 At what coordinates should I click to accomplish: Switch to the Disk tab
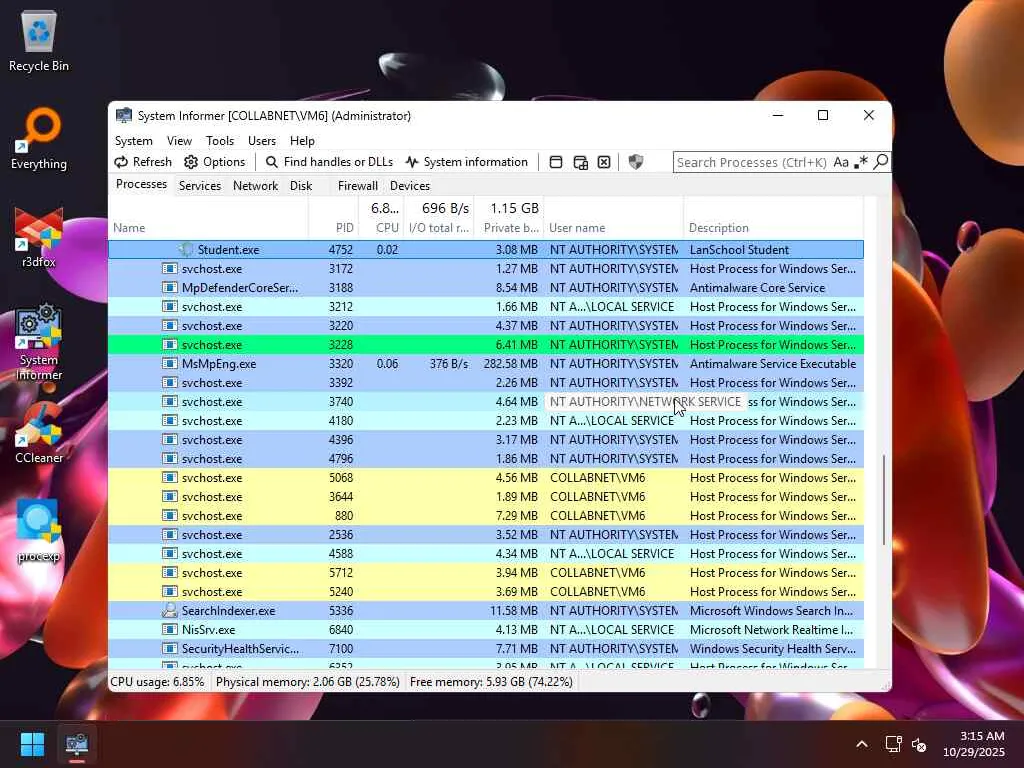pos(301,186)
